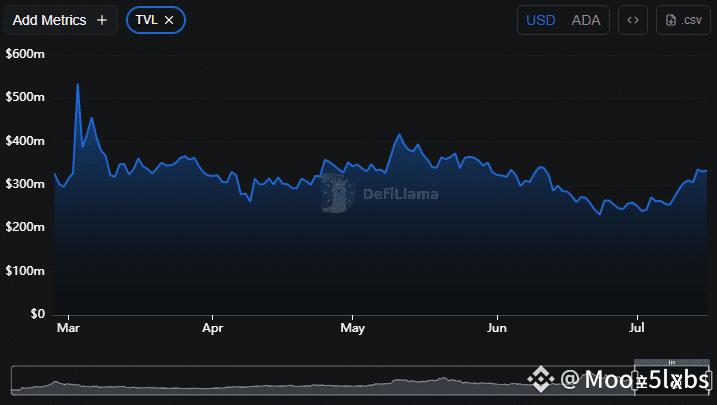Viewport: 717px width, 405px height.
Task: Click the Apr label on x-axis
Action: coord(213,328)
